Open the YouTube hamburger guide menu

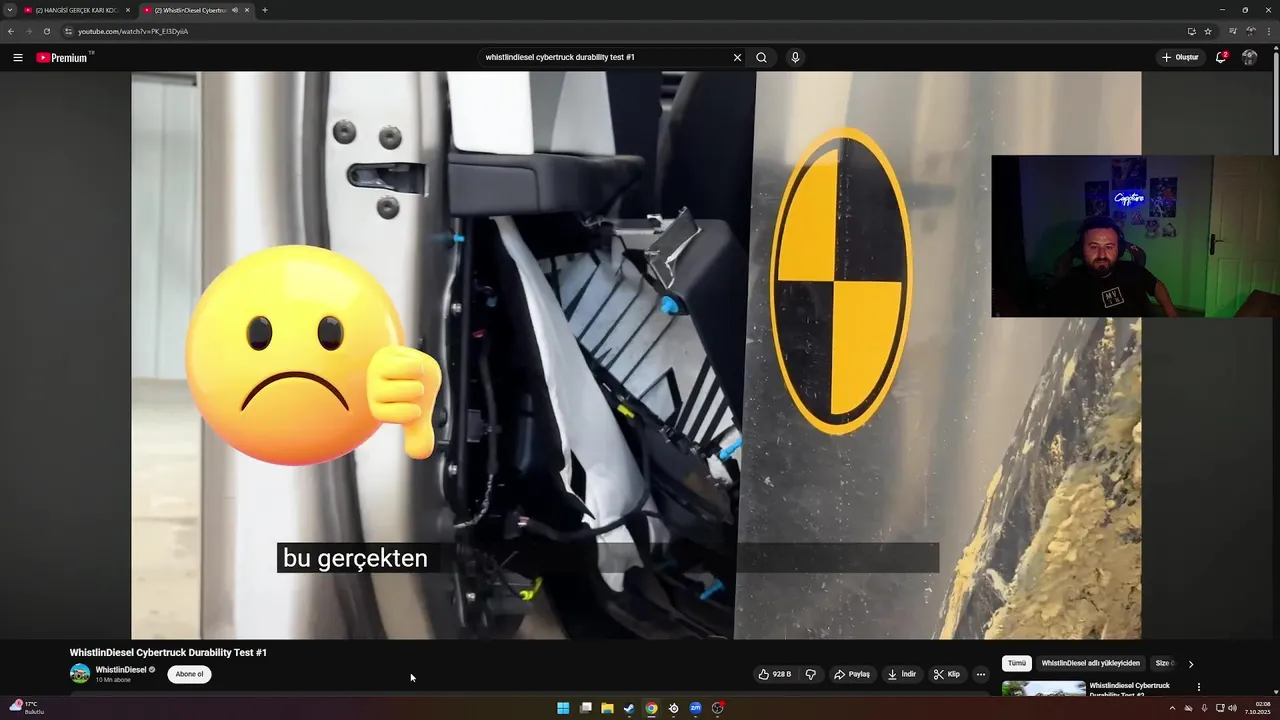pos(18,57)
